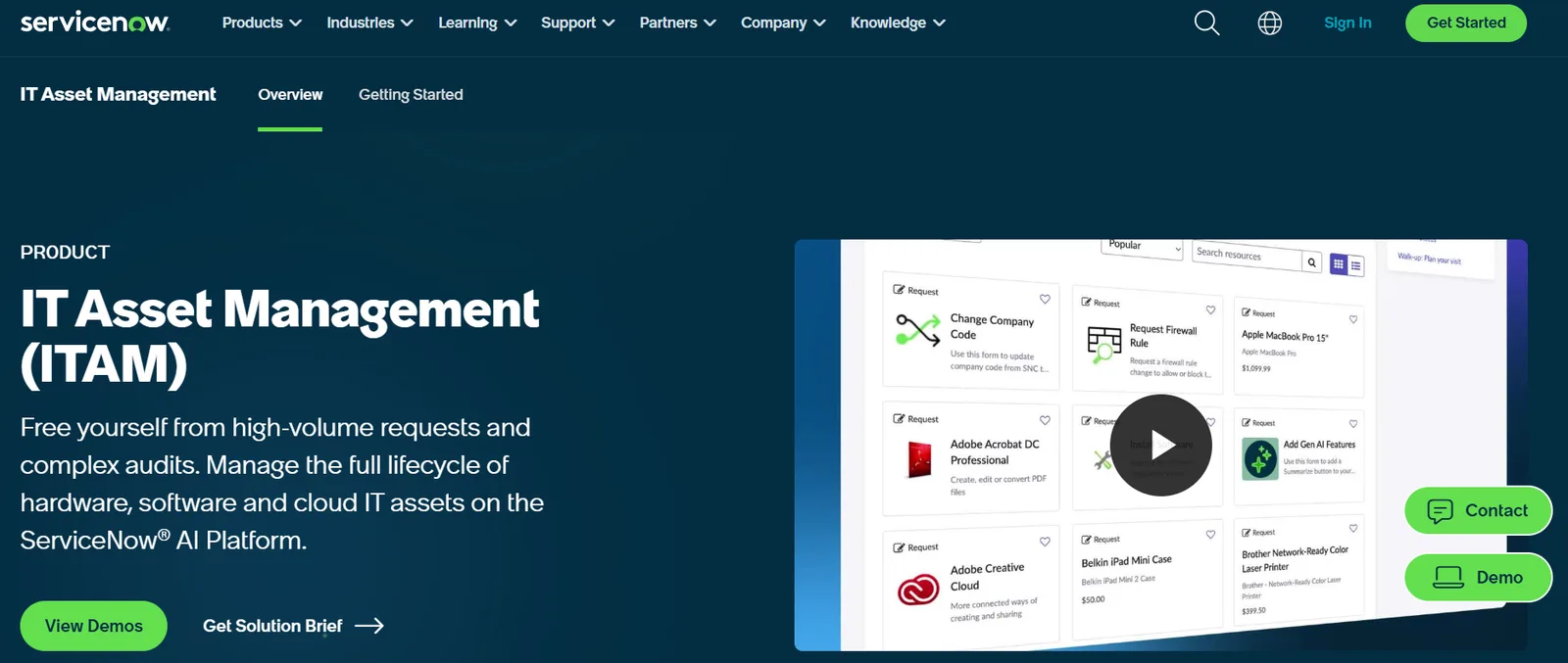Click the magnifier in Search resources box
Image resolution: width=1568 pixels, height=663 pixels.
pos(1312,261)
